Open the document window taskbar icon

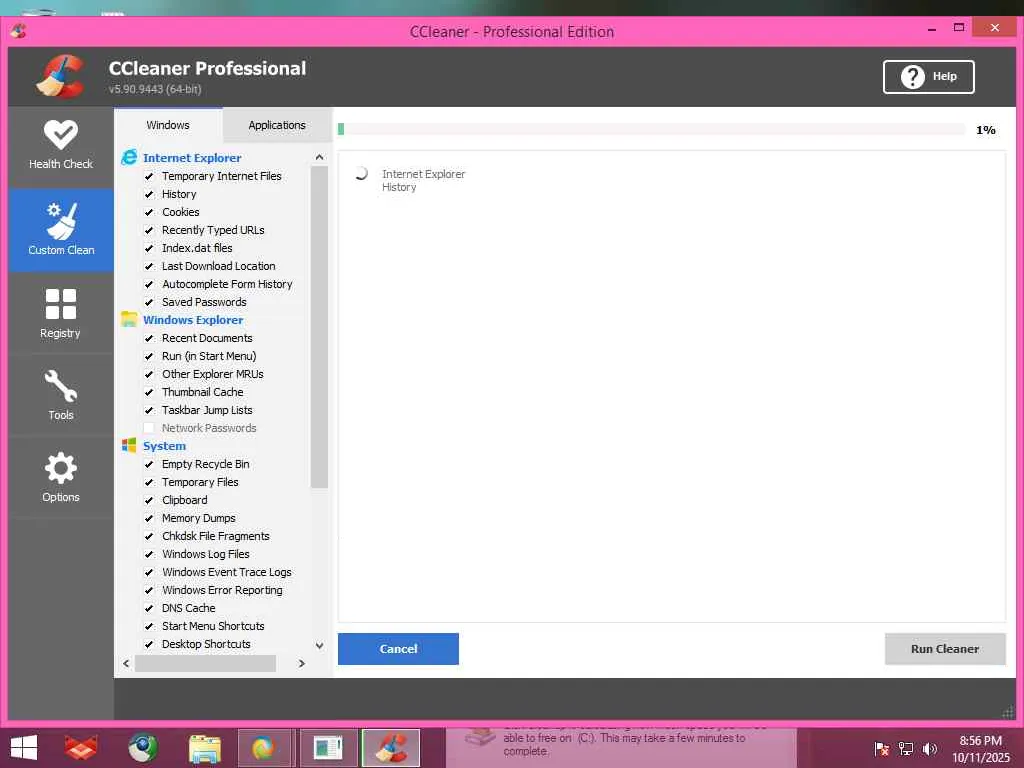(328, 748)
